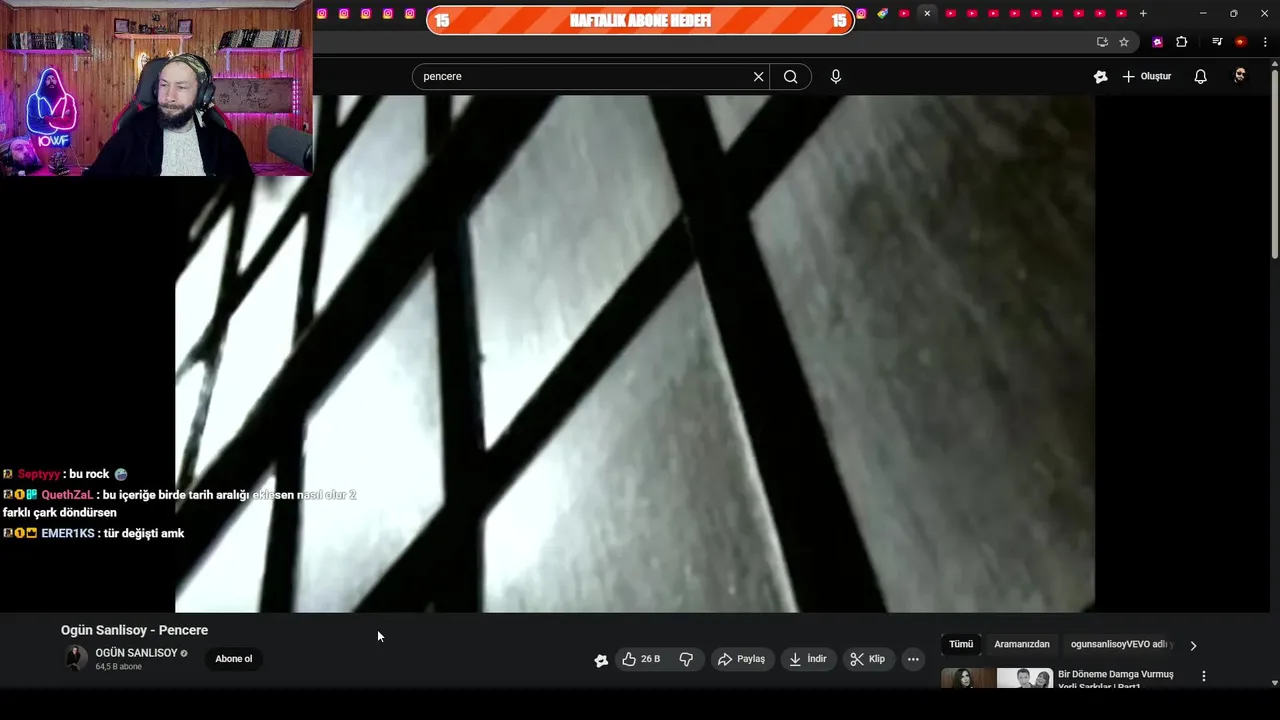This screenshot has height=720, width=1280.
Task: Click chat username Septyyy
Action: pyautogui.click(x=39, y=474)
